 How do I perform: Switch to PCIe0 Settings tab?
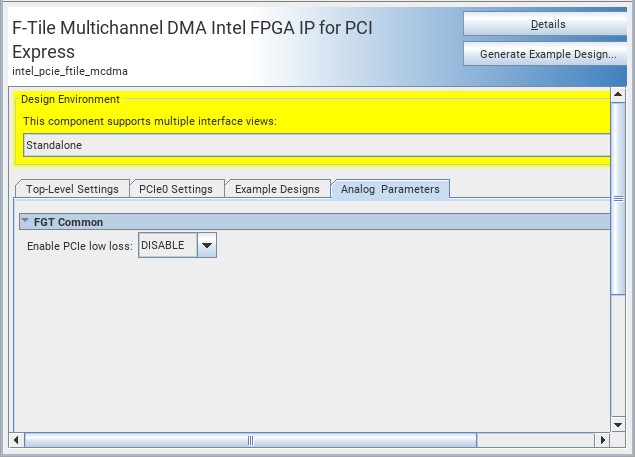(176, 189)
